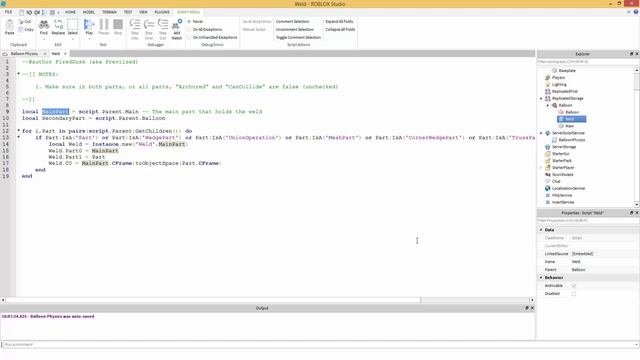Image resolution: width=640 pixels, height=360 pixels.
Task: Collapse the Balloon model node arrow
Action: click(x=548, y=105)
